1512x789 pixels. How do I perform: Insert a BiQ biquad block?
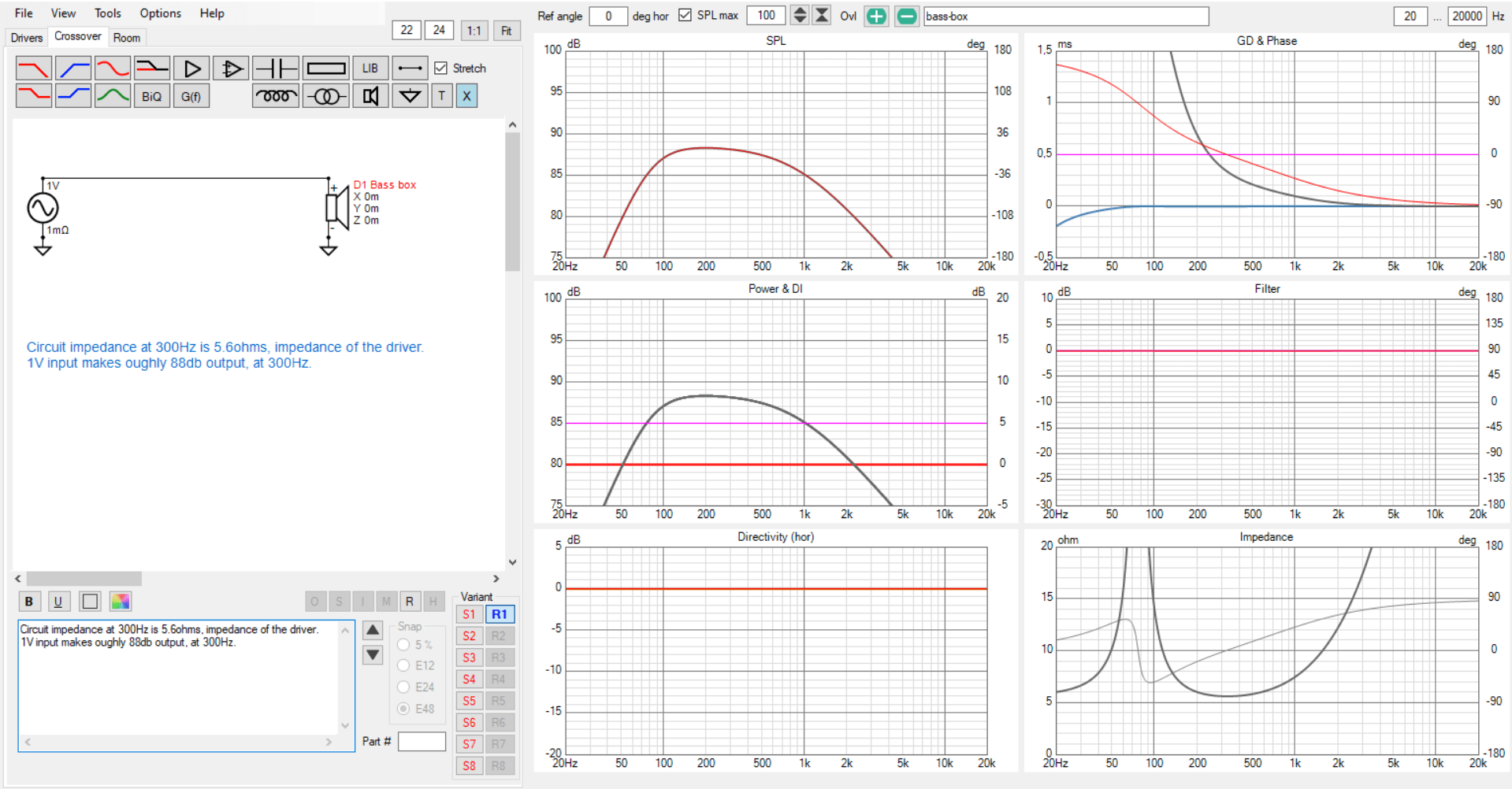pyautogui.click(x=152, y=96)
